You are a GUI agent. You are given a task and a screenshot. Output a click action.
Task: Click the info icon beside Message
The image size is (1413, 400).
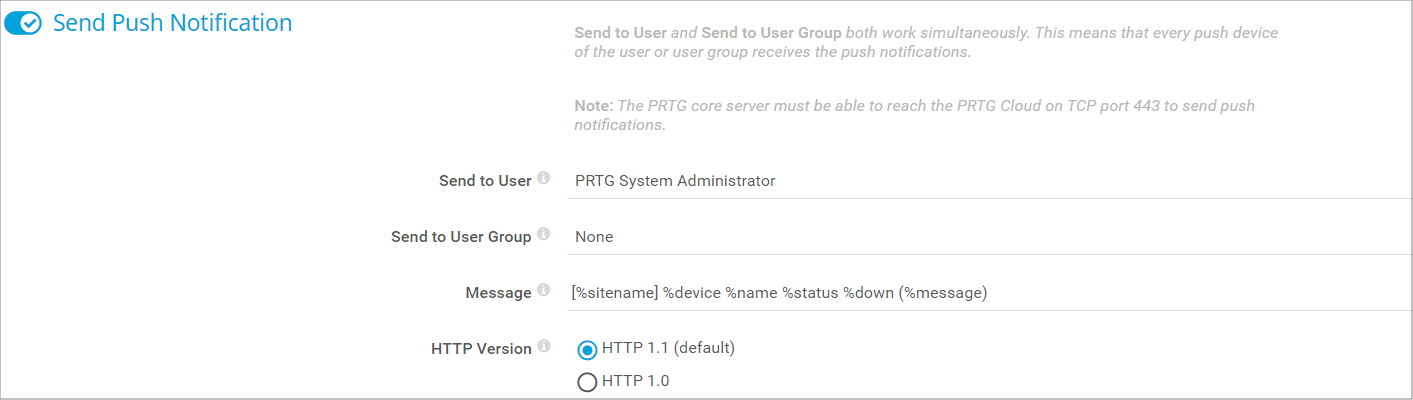coord(544,291)
